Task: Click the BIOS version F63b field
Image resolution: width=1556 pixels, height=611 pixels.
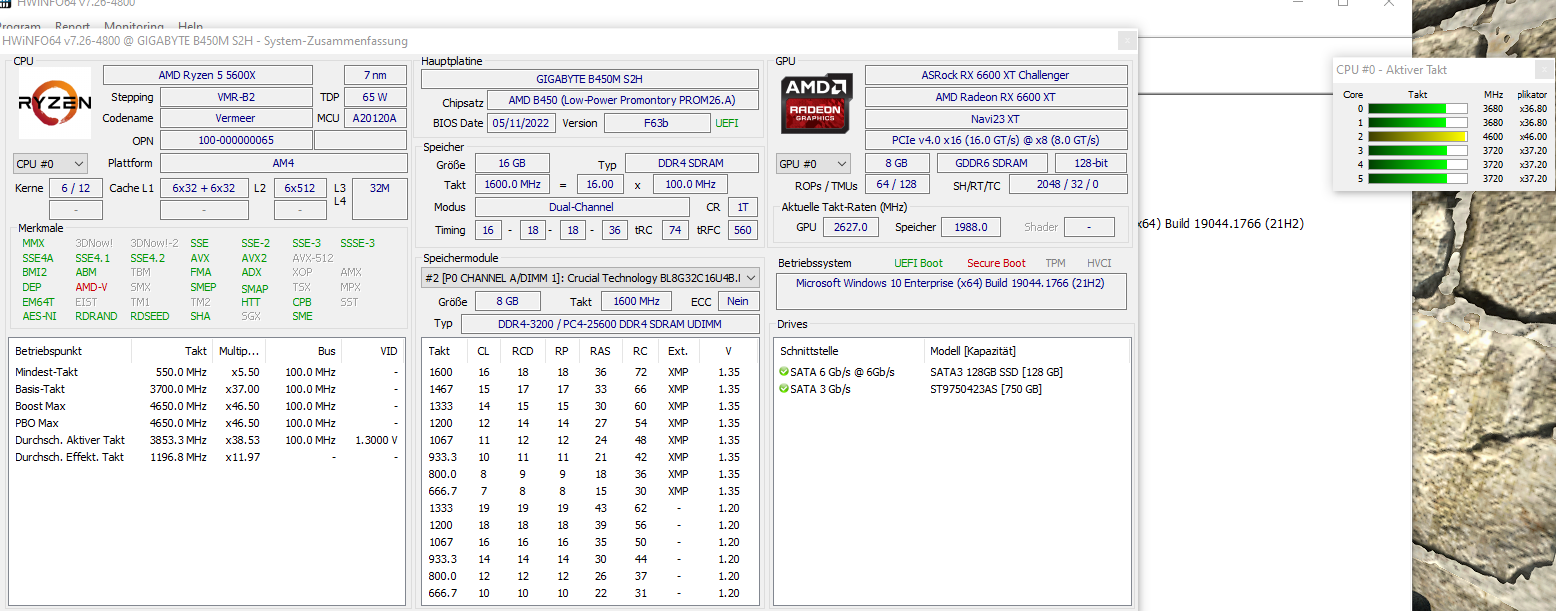Action: tap(656, 123)
